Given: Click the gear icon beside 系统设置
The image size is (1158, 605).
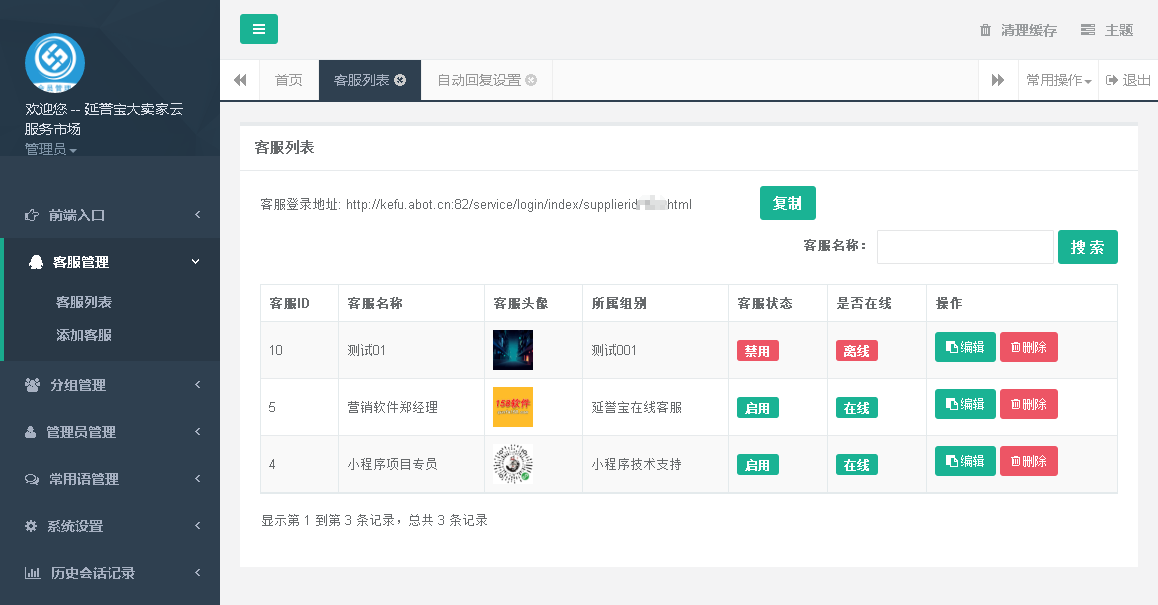Looking at the screenshot, I should click(x=31, y=526).
